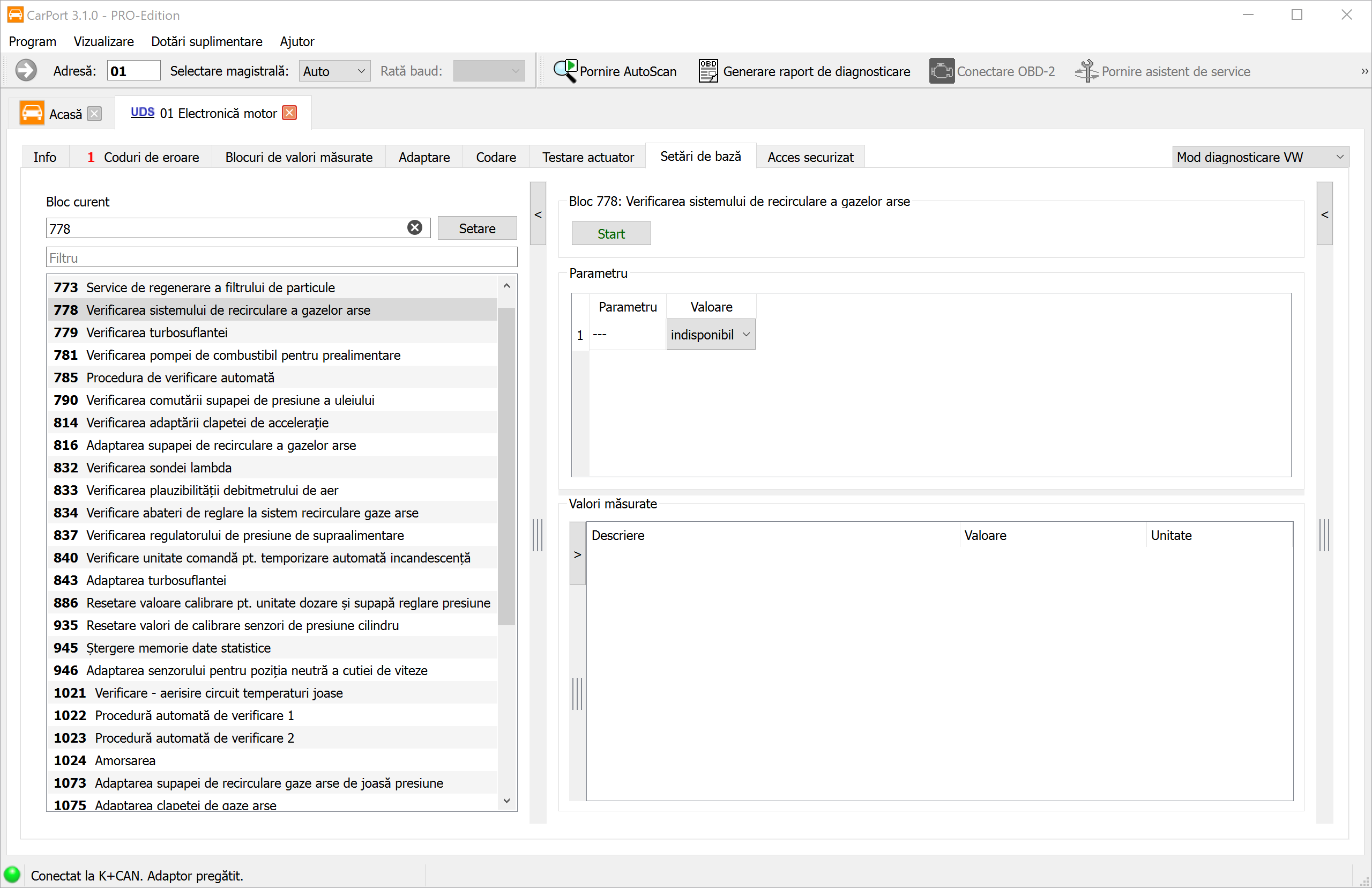Image resolution: width=1372 pixels, height=888 pixels.
Task: Click the green arrow next to Adresă
Action: [x=26, y=71]
